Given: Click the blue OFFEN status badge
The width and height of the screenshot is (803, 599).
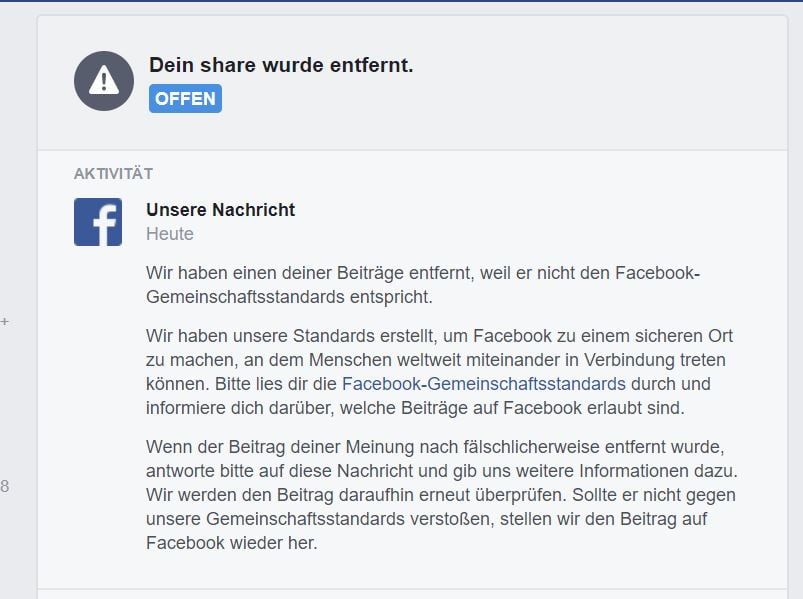Looking at the screenshot, I should pos(185,98).
